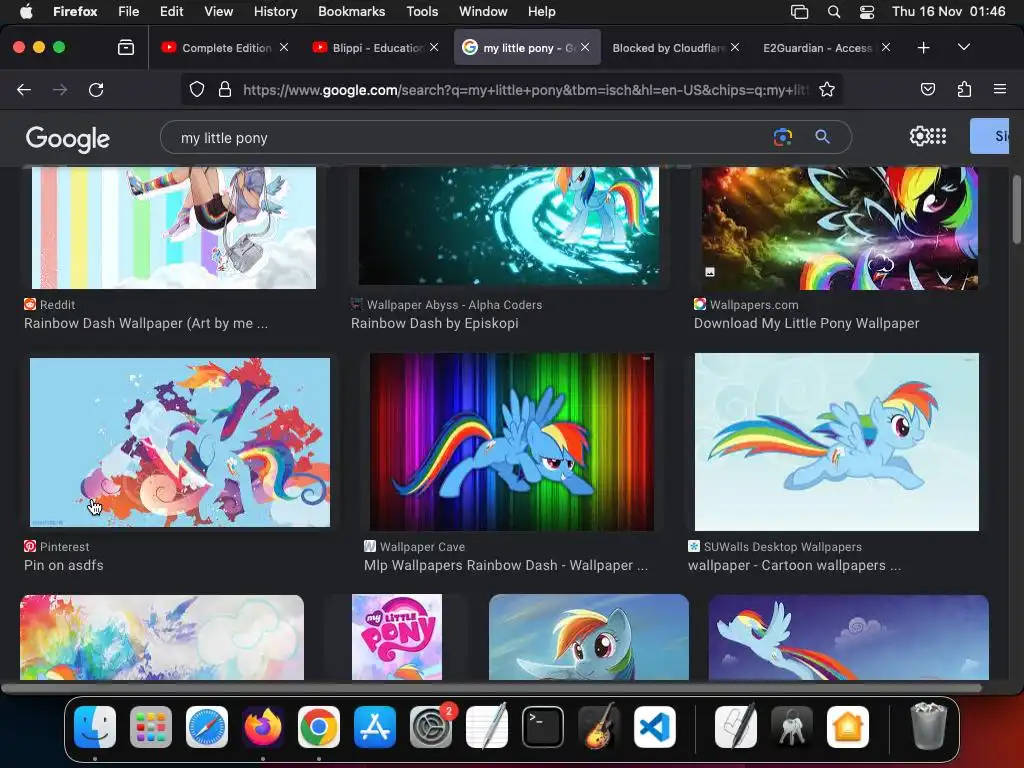Image resolution: width=1024 pixels, height=768 pixels.
Task: Open Finder from the Dock
Action: click(x=95, y=727)
